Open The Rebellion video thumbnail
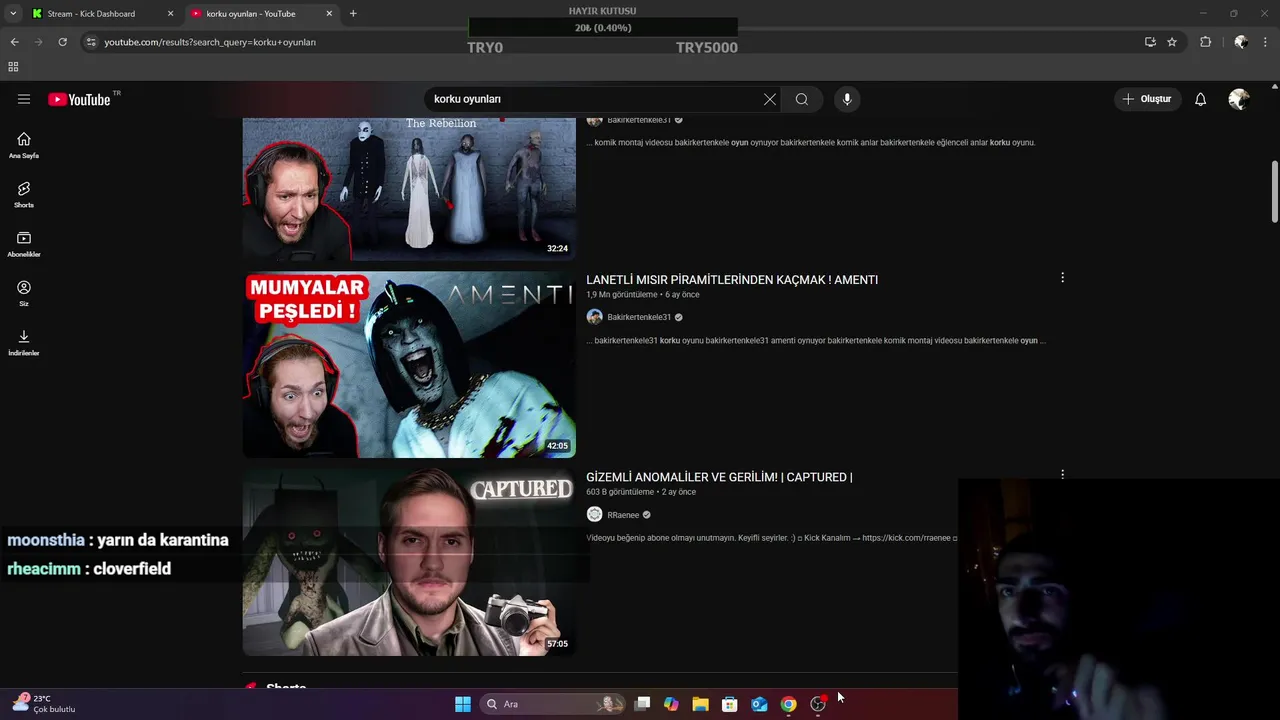 point(409,189)
